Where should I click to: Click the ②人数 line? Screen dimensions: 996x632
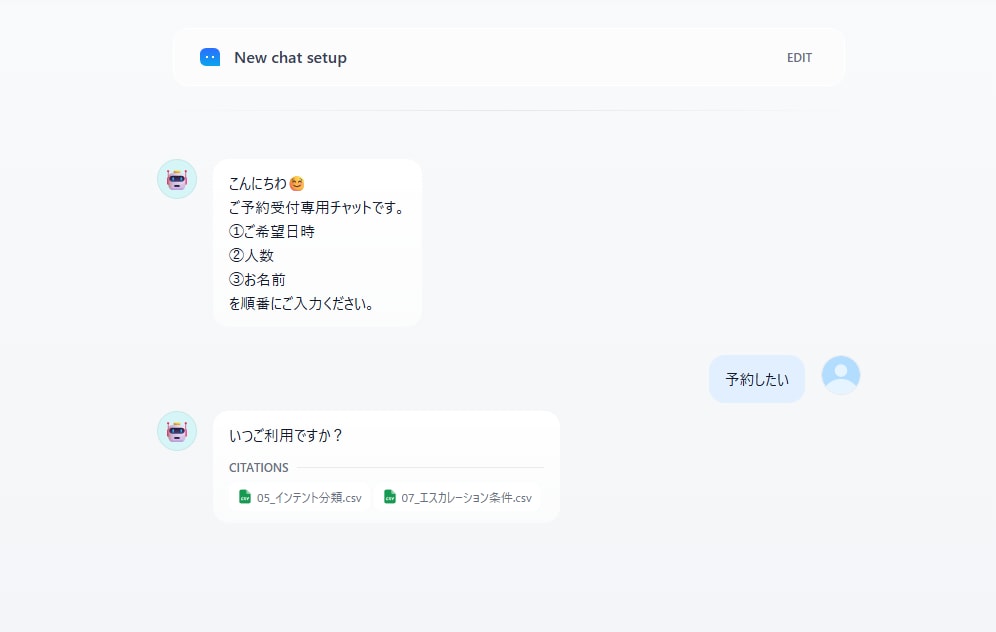(252, 256)
